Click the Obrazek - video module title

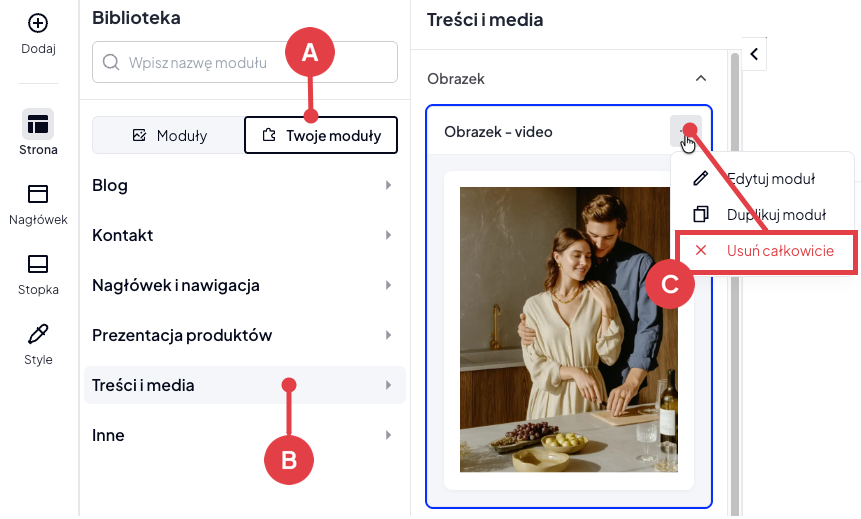498,132
